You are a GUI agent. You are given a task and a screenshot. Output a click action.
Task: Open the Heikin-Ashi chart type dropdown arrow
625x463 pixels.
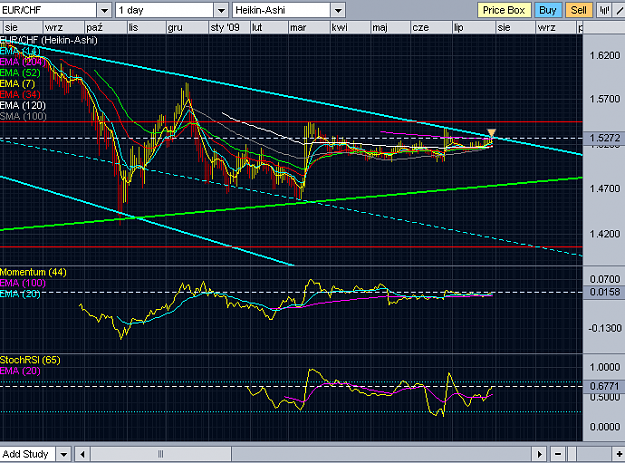tap(338, 10)
